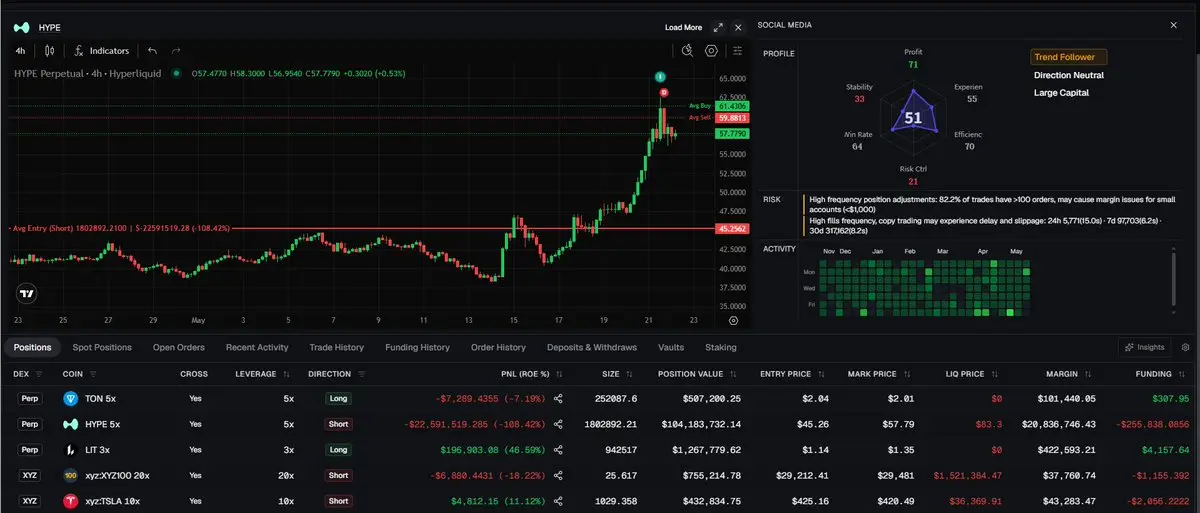This screenshot has width=1200, height=513.
Task: Click the Large Capital tag
Action: [x=1061, y=93]
